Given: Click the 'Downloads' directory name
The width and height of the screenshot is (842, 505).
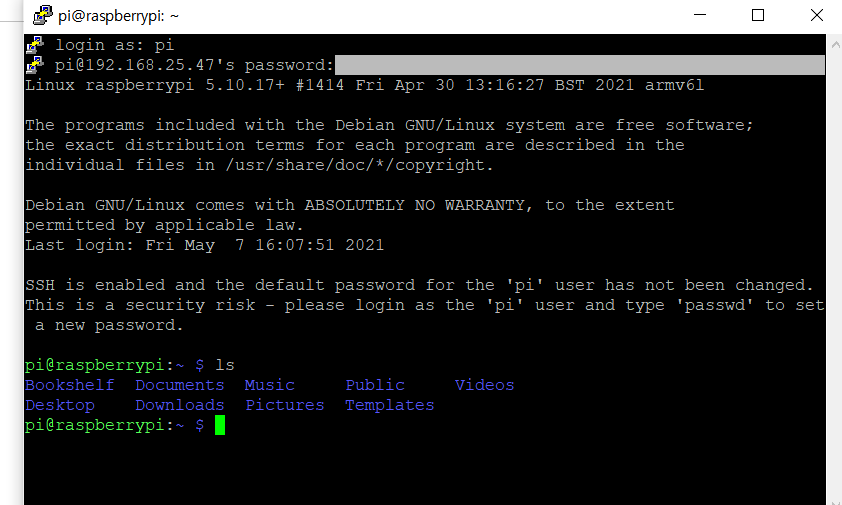Looking at the screenshot, I should pos(180,405).
